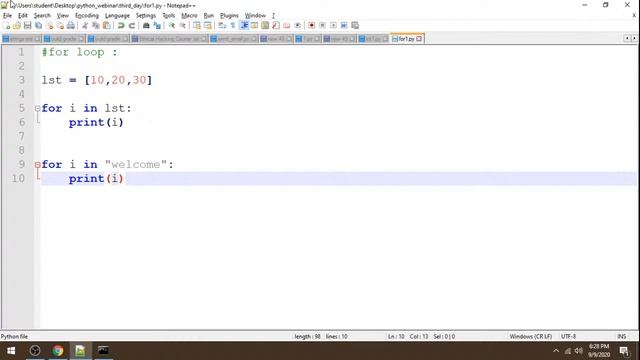Click 'Ln : 10' in the status bar
Viewport: 640px width, 360px height.
pos(396,336)
